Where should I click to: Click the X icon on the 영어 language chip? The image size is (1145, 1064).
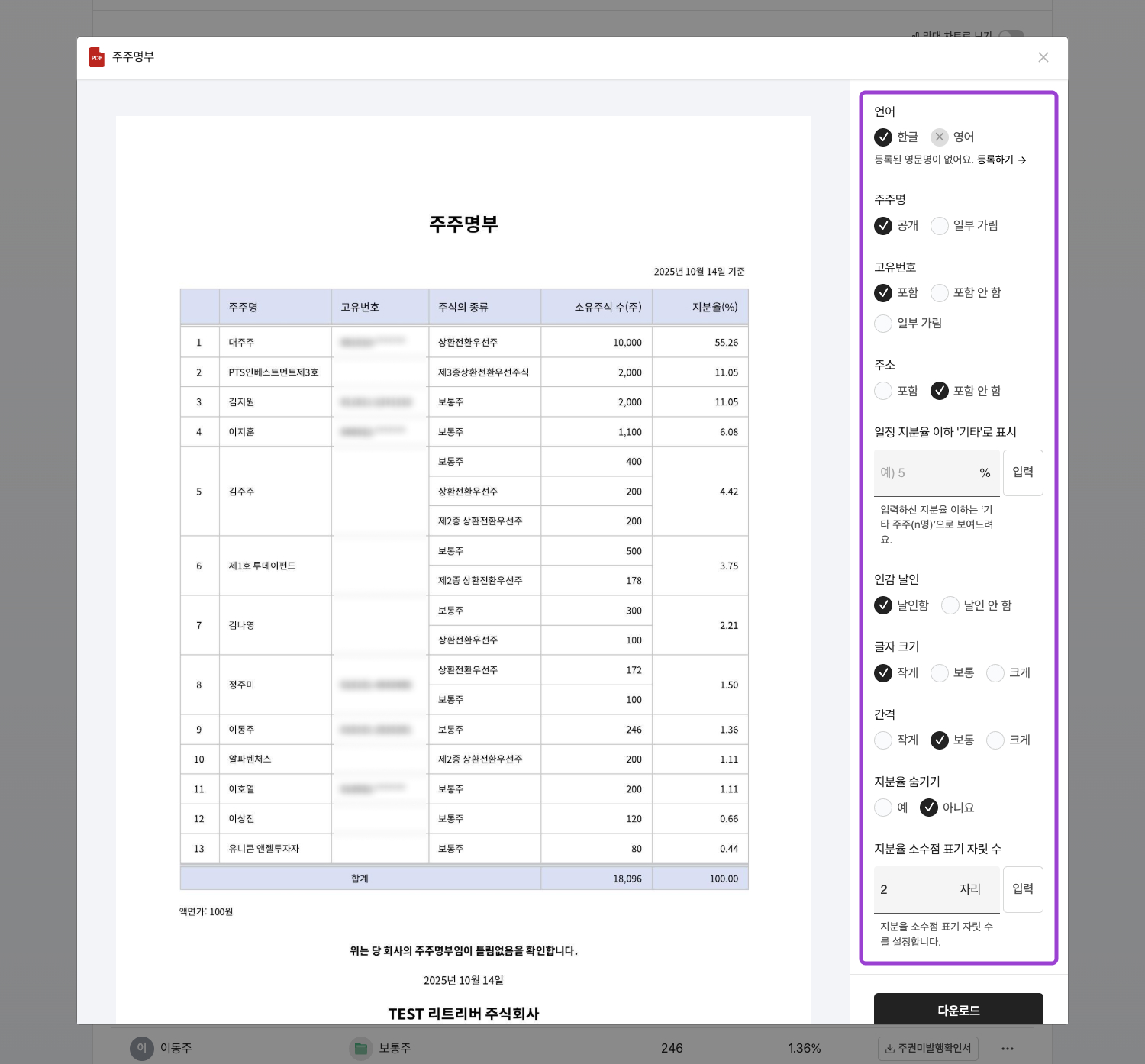pyautogui.click(x=940, y=137)
